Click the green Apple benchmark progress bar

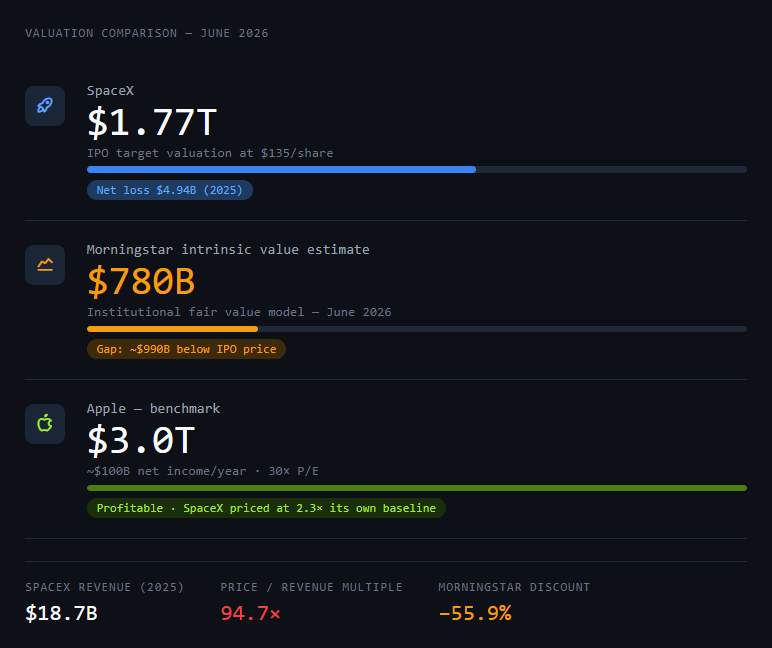417,488
